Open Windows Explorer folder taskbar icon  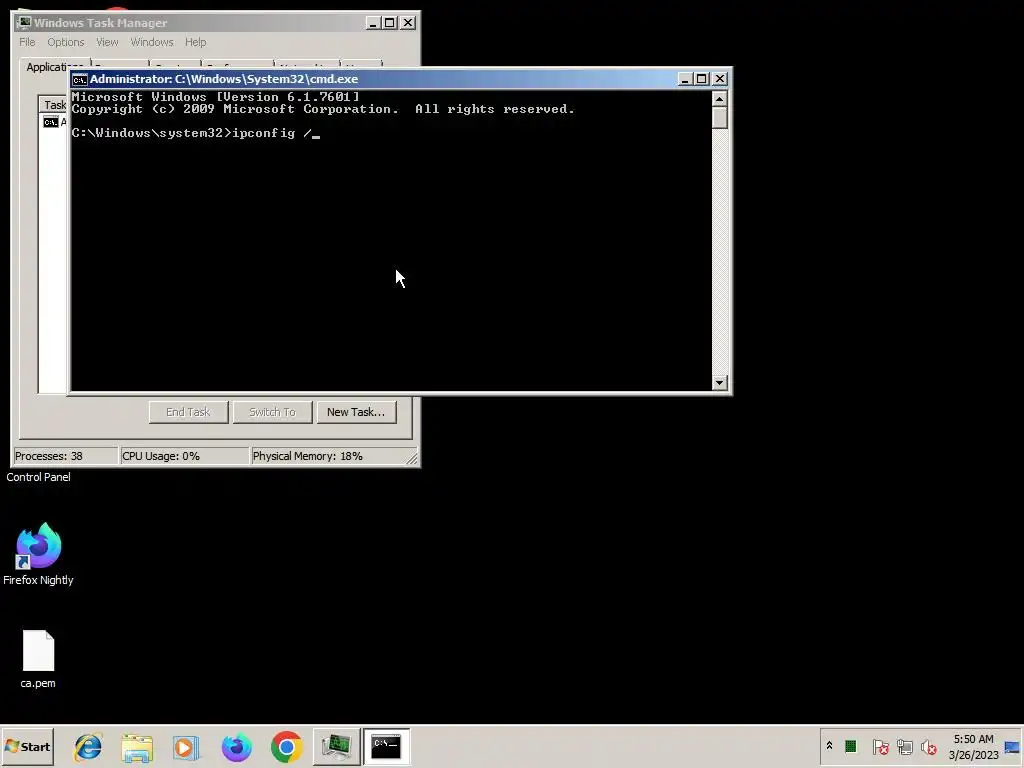(x=137, y=746)
